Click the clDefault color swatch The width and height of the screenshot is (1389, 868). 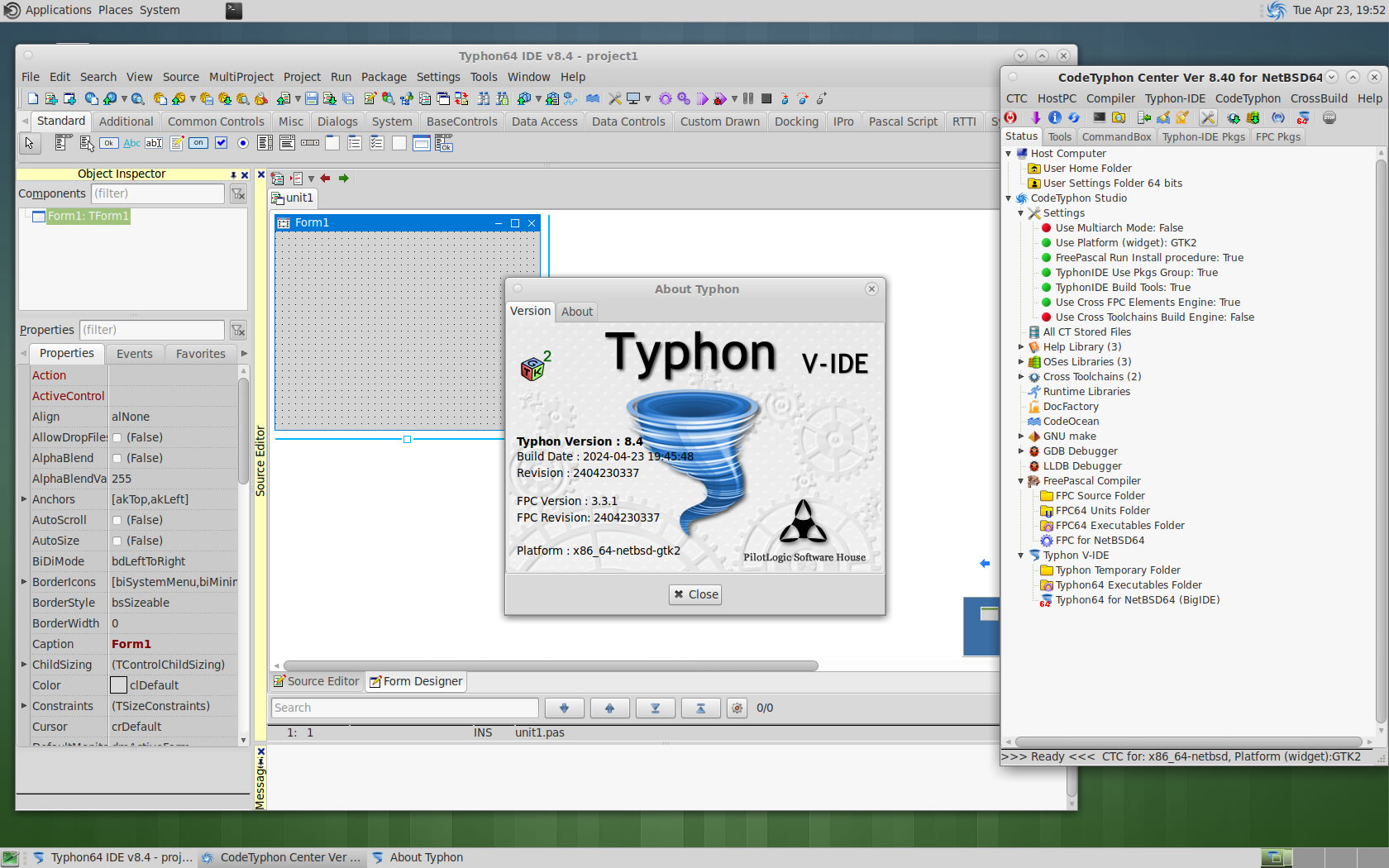118,685
